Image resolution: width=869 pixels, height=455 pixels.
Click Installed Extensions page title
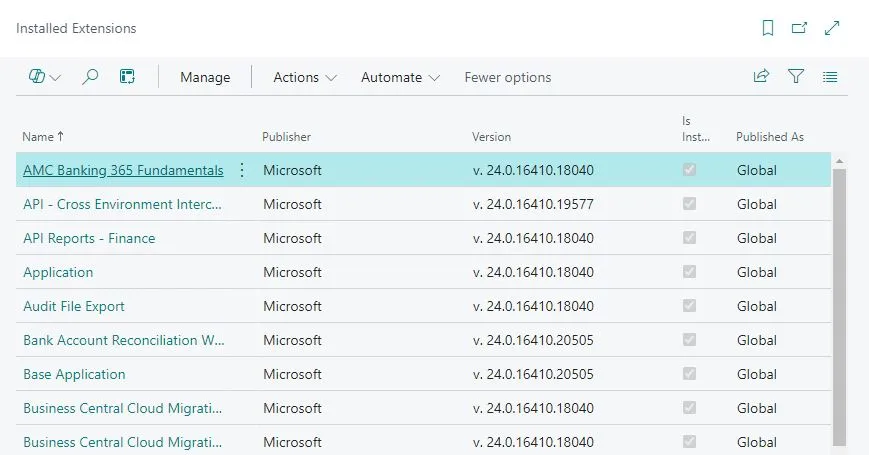pyautogui.click(x=76, y=28)
